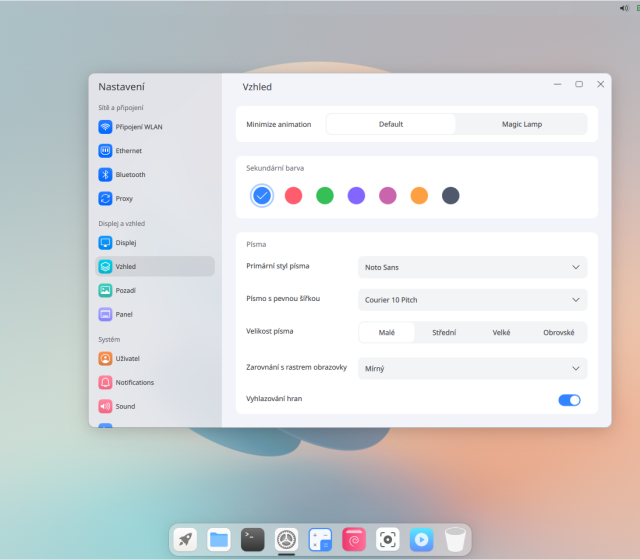Screen dimensions: 640x560
Task: Open the Připojení WLAN settings icon
Action: click(105, 127)
